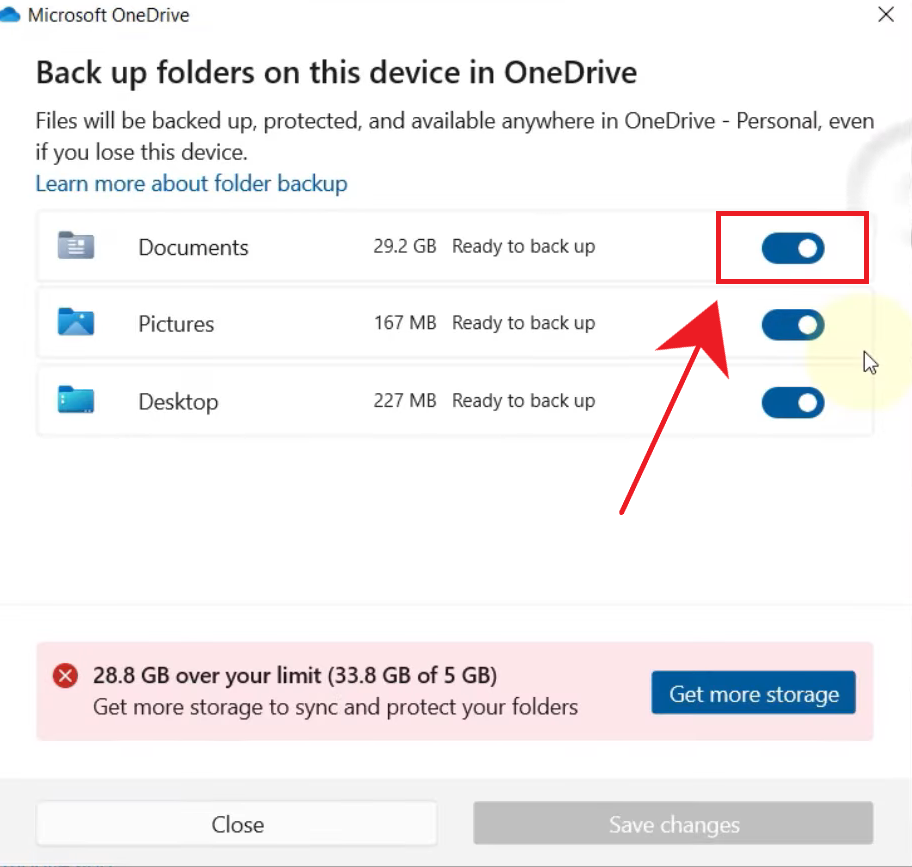Click the red error icon in storage warning
Screen dimensions: 912x867
pos(66,677)
